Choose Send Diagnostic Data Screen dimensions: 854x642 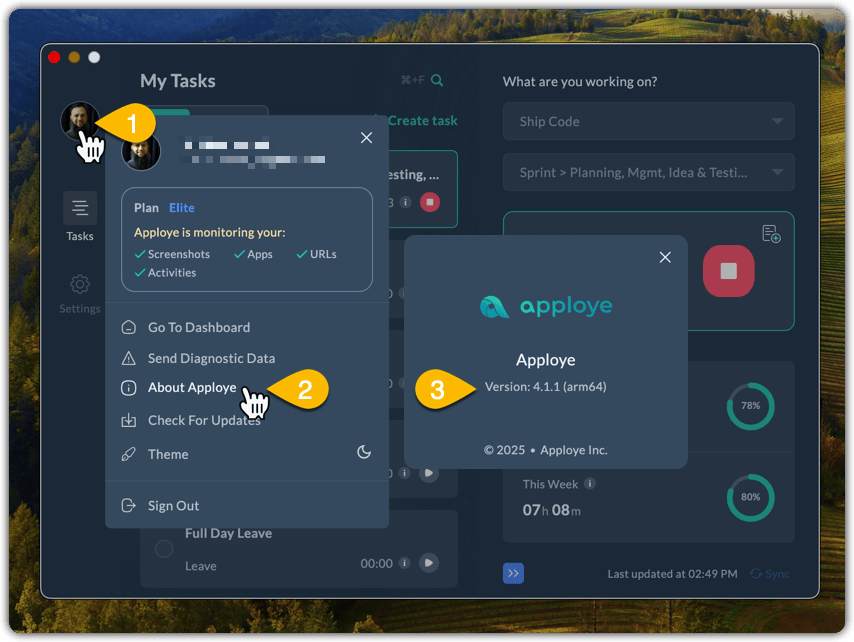tap(211, 358)
